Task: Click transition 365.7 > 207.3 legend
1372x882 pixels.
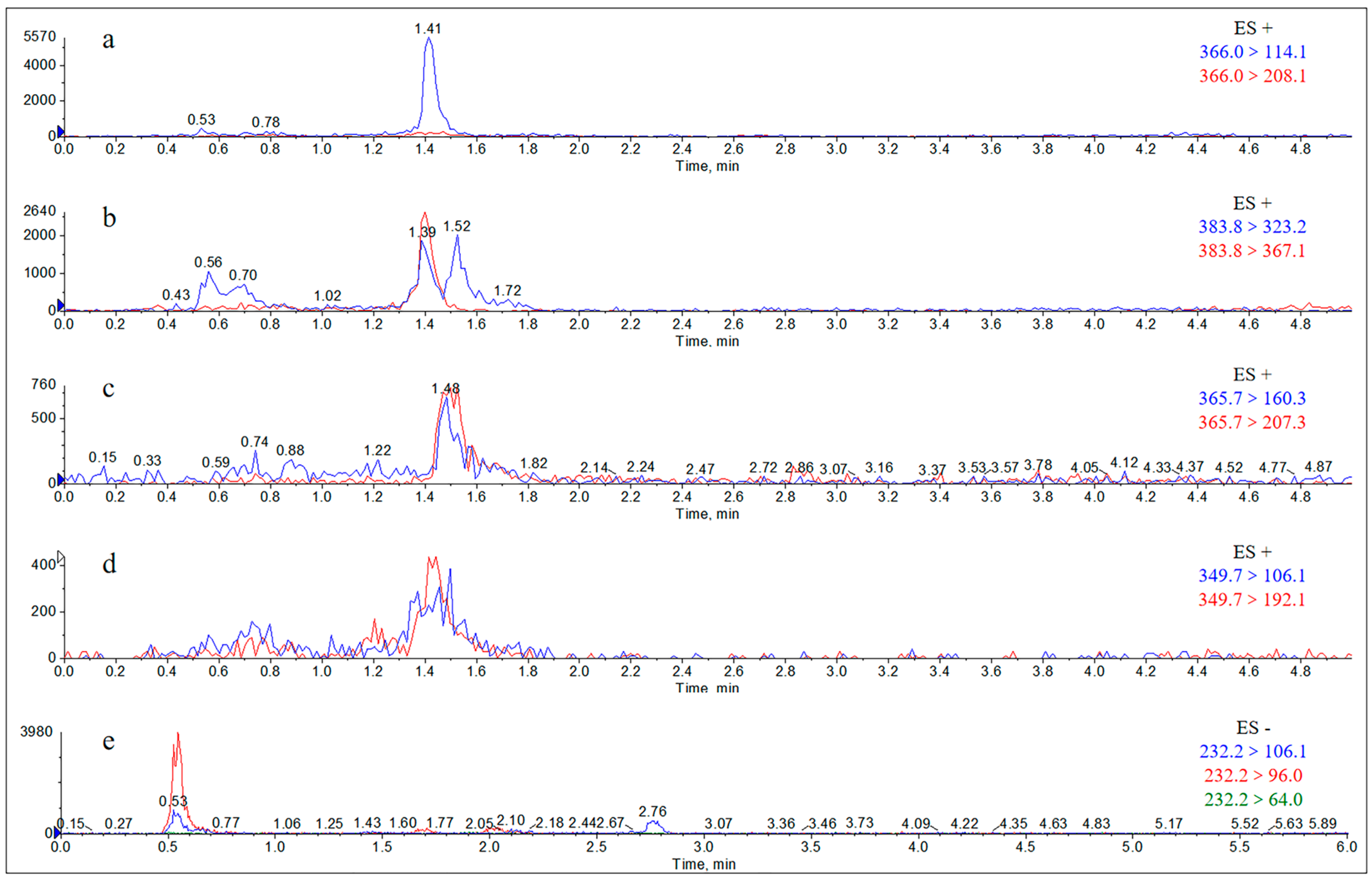Action: point(1252,423)
